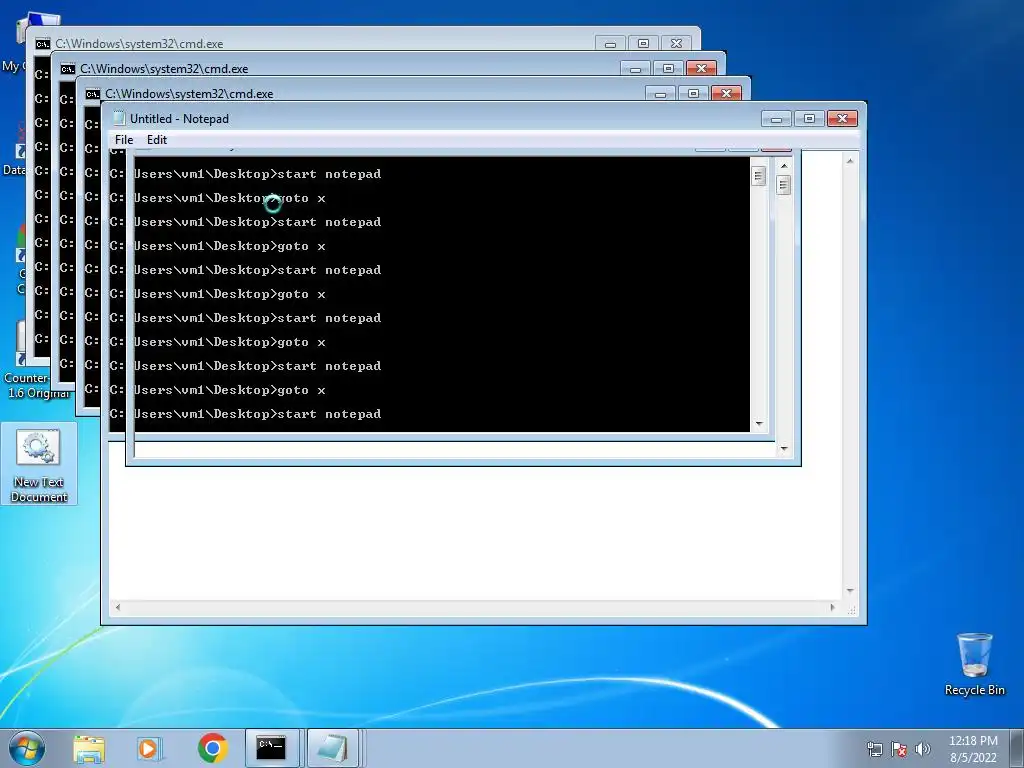Viewport: 1024px width, 768px height.
Task: Click the title of the rearmost cmd.exe window
Action: 139,44
